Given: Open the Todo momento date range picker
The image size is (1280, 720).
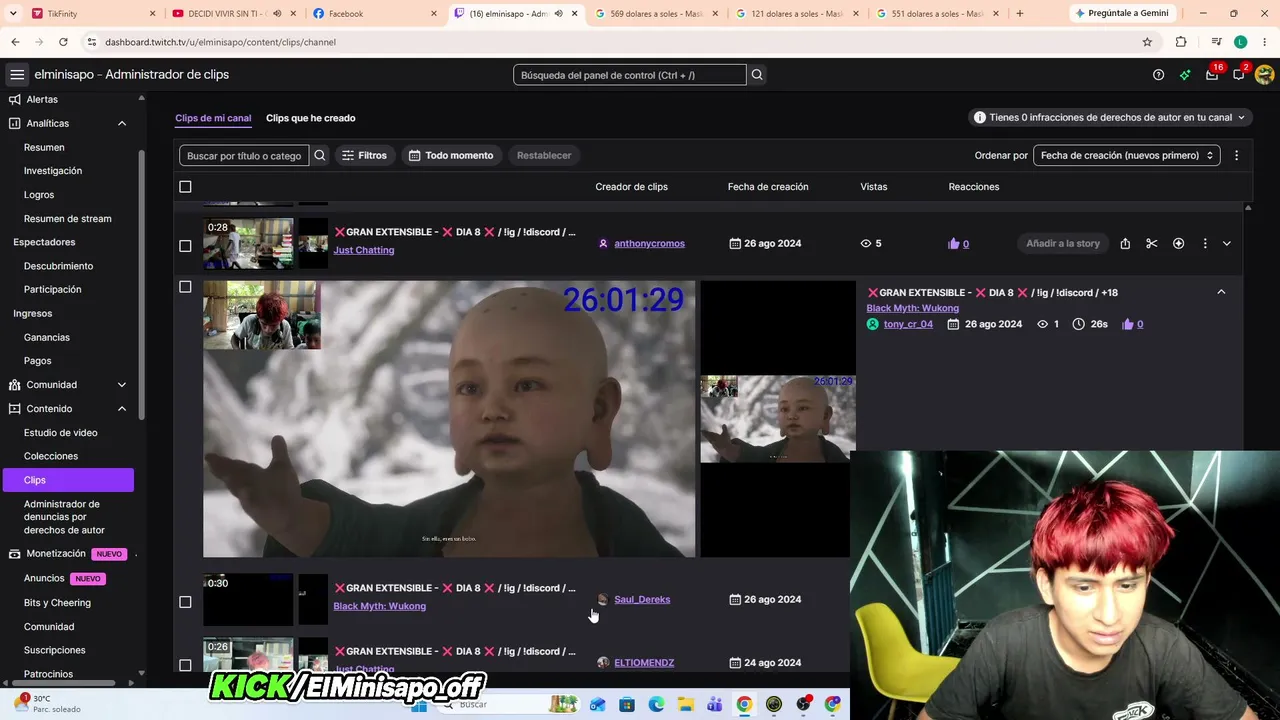Looking at the screenshot, I should tap(451, 155).
